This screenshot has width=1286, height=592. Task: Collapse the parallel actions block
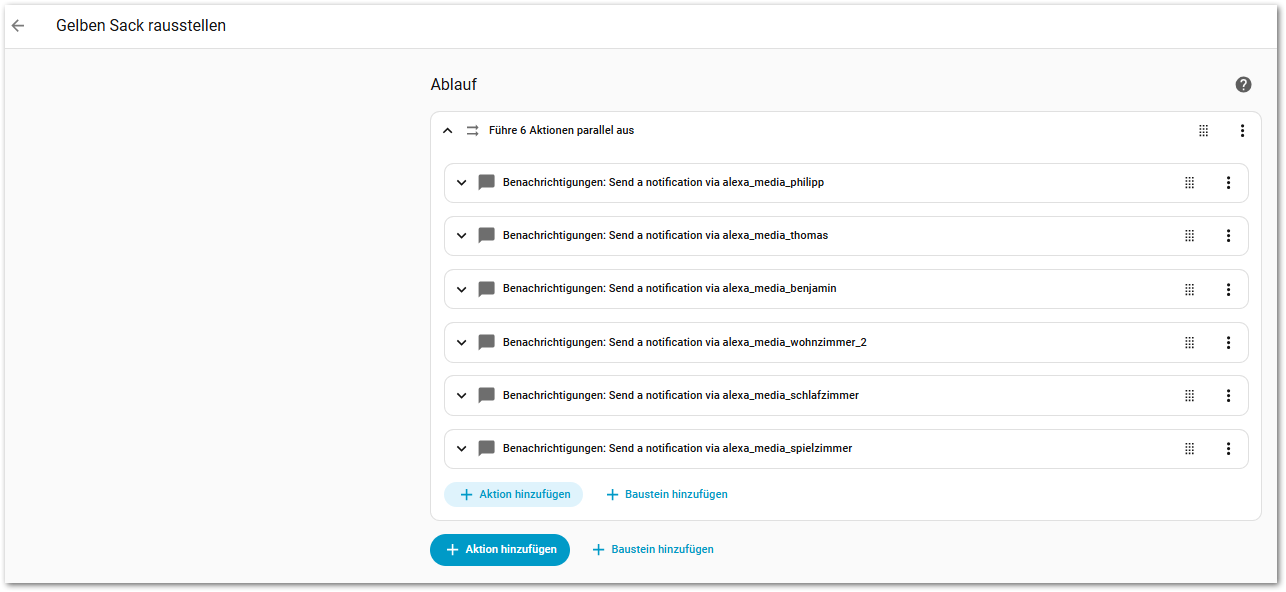pos(447,131)
